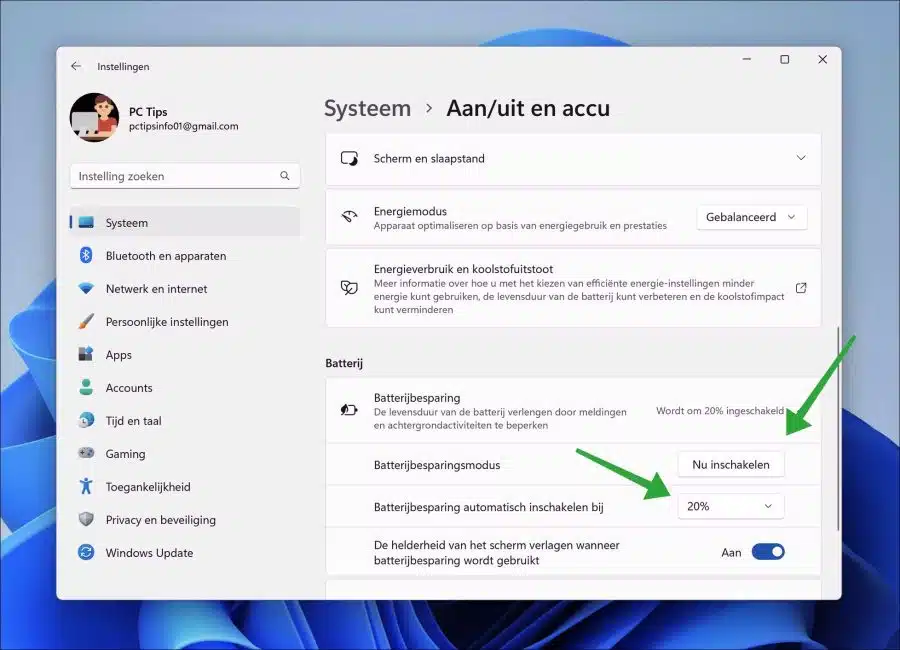Viewport: 900px width, 650px height.
Task: Open Toegankelijkheid accessibility figure icon
Action: (86, 486)
